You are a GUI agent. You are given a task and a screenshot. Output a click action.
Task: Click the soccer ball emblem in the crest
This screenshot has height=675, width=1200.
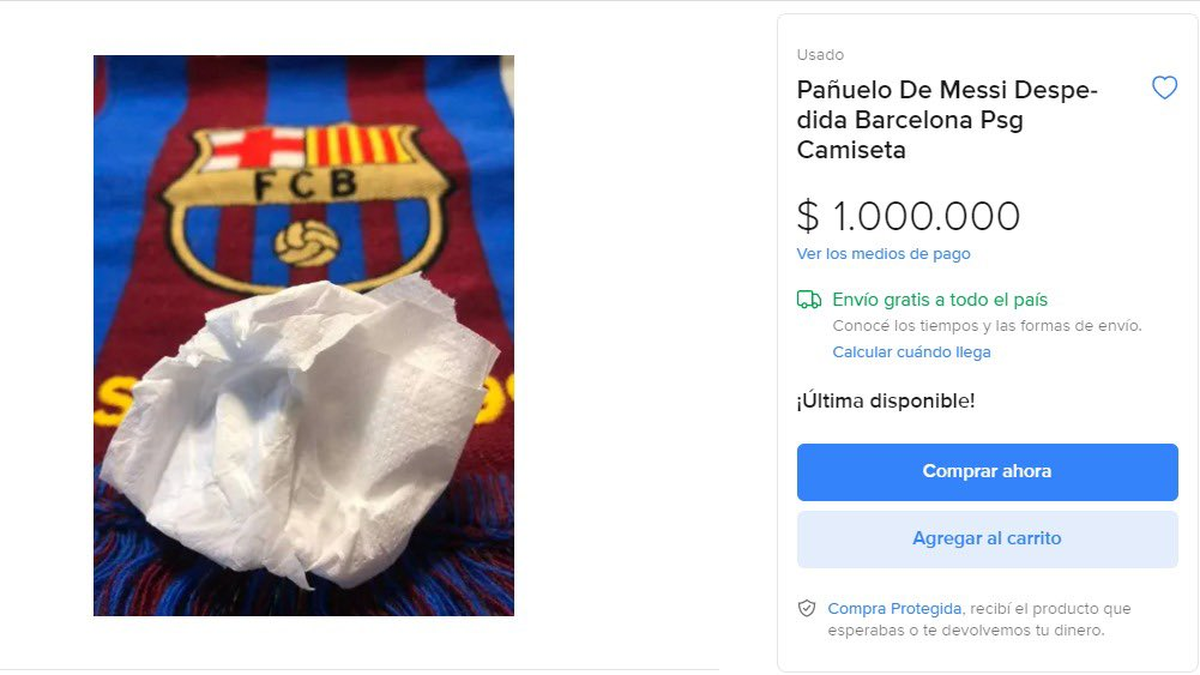coord(306,244)
